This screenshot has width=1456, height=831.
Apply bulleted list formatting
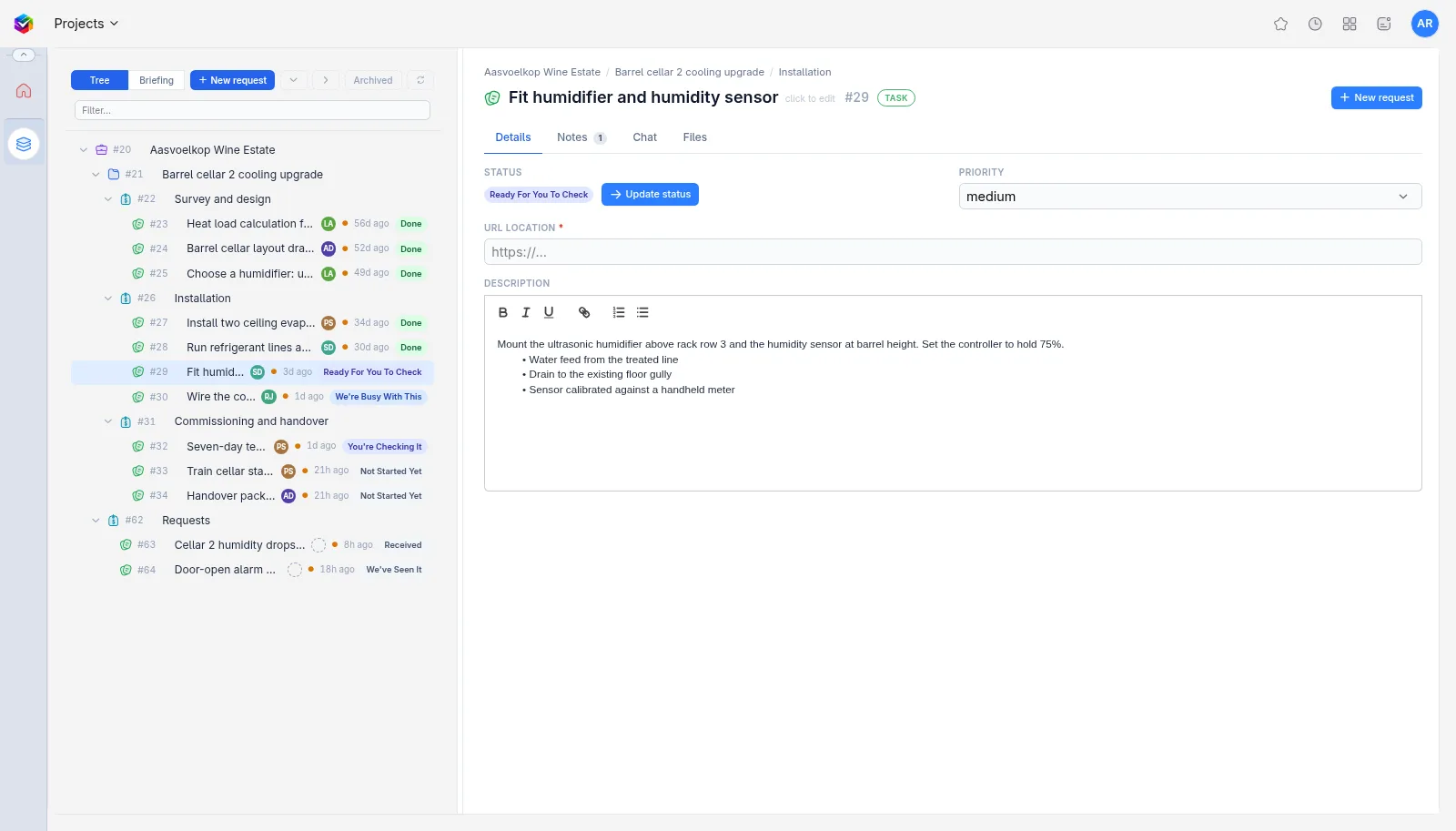pos(642,312)
